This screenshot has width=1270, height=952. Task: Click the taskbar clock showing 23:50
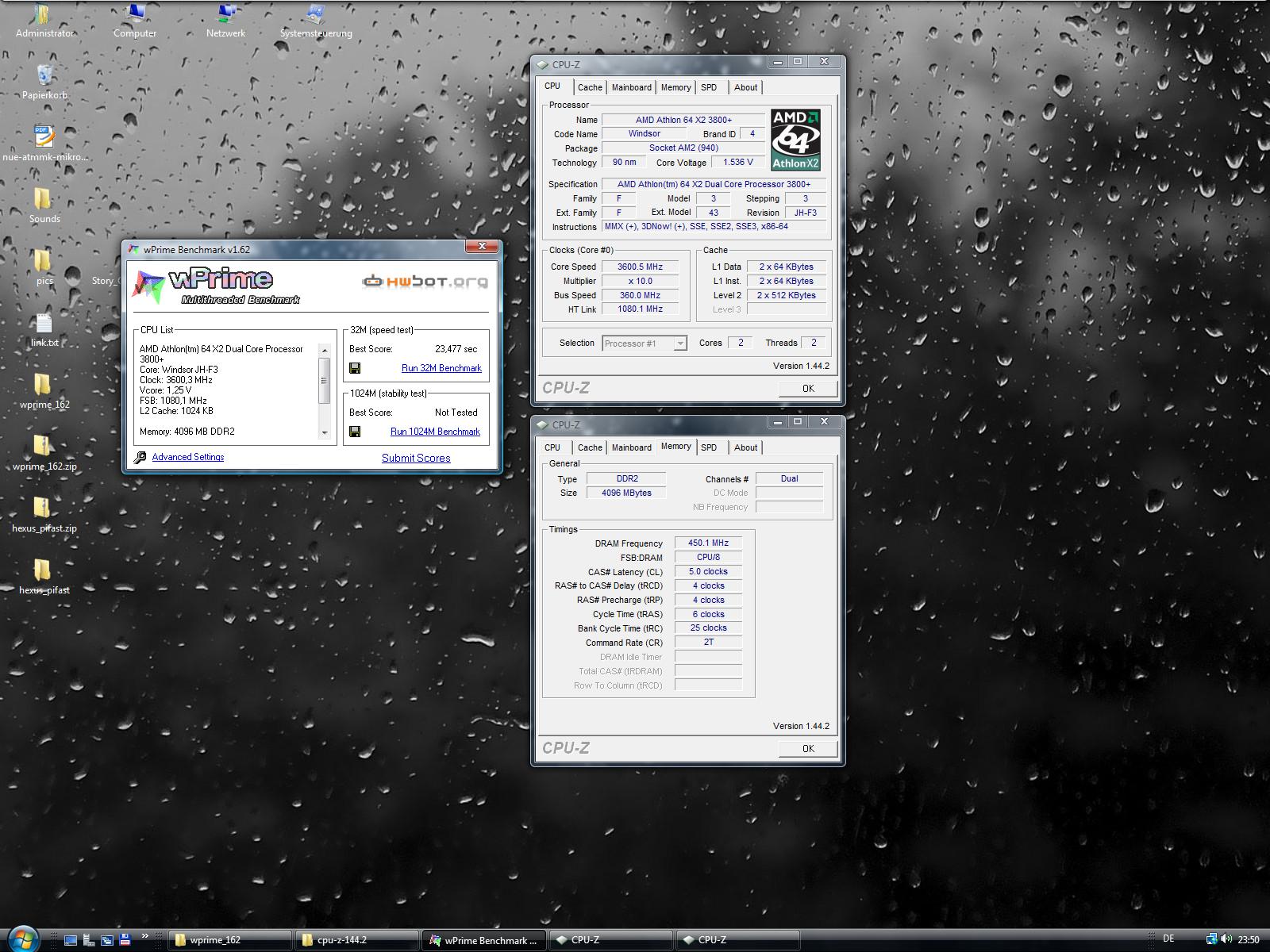coord(1249,940)
